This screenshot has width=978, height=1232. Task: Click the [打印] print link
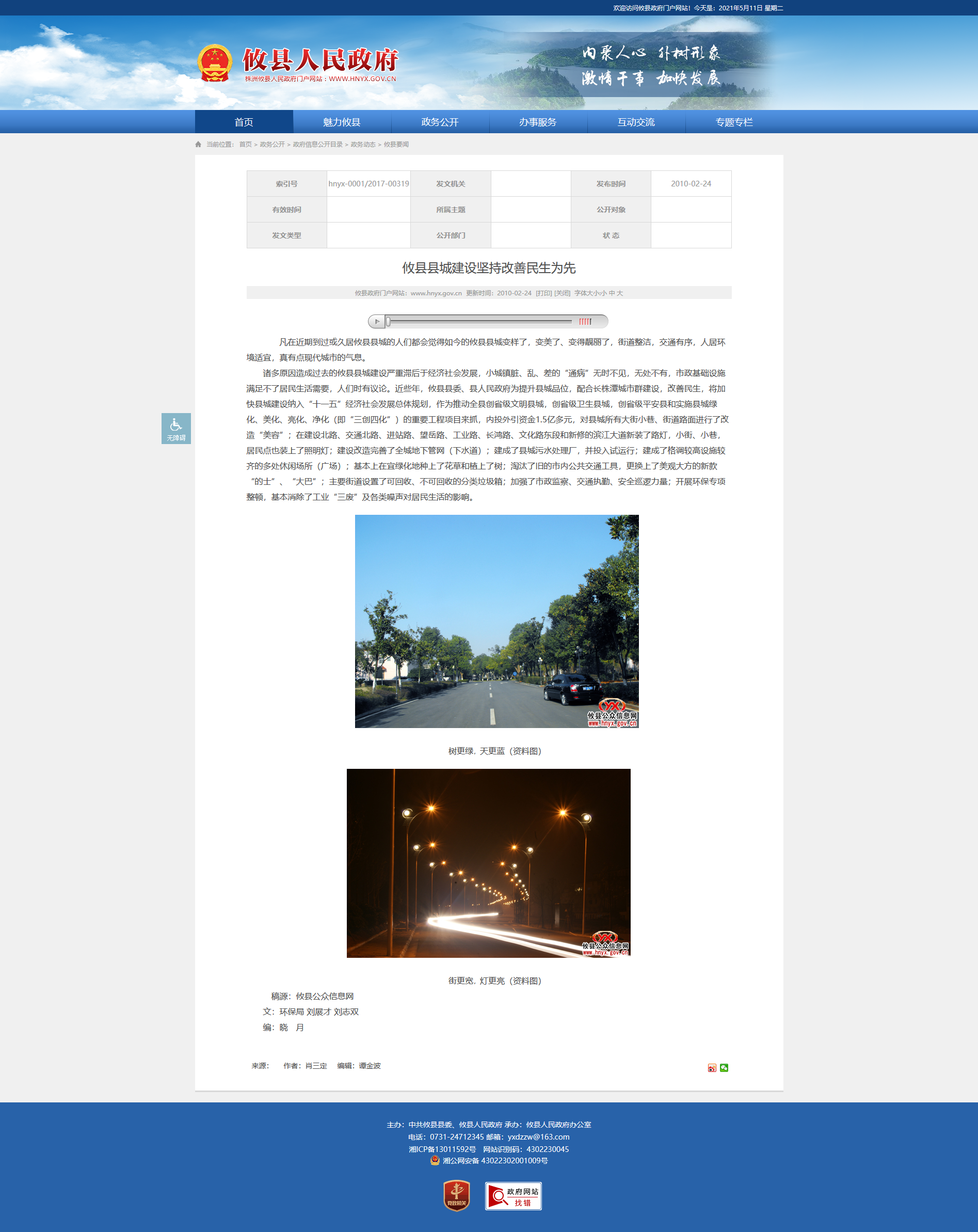click(x=543, y=293)
